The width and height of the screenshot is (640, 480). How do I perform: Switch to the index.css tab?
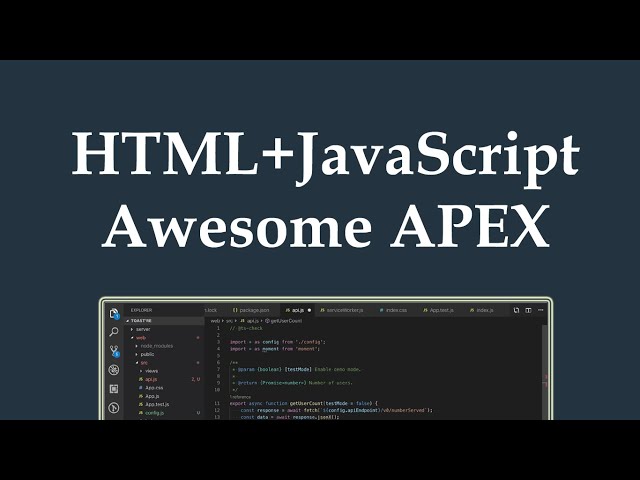[x=393, y=310]
